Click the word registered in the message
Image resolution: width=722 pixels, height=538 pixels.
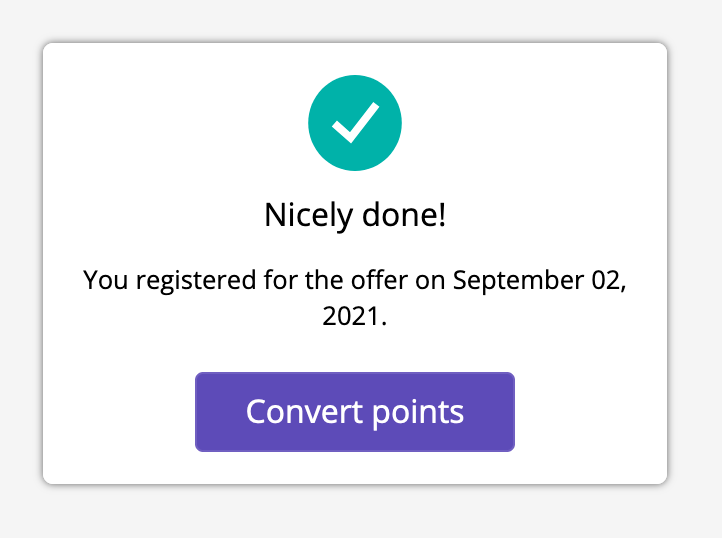(196, 281)
